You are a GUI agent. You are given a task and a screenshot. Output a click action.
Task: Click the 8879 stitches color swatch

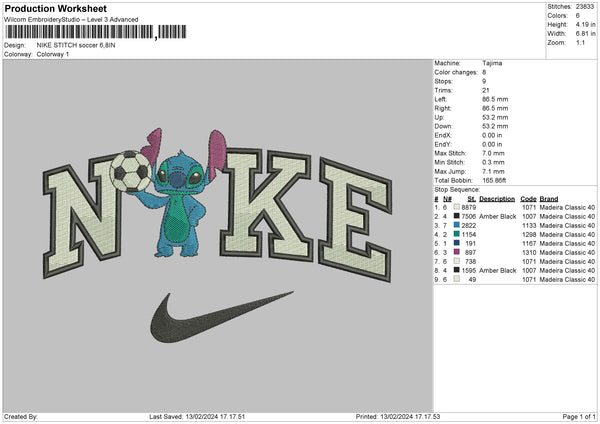click(457, 207)
